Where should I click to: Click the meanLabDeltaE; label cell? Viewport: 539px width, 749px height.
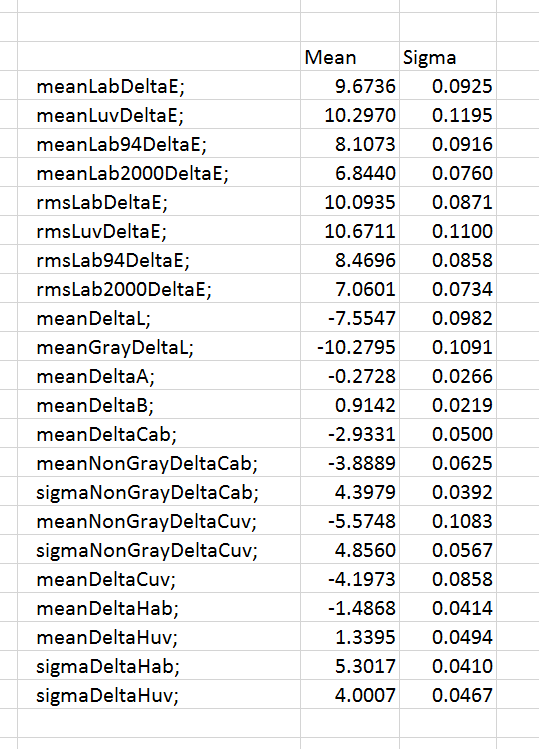[159, 86]
